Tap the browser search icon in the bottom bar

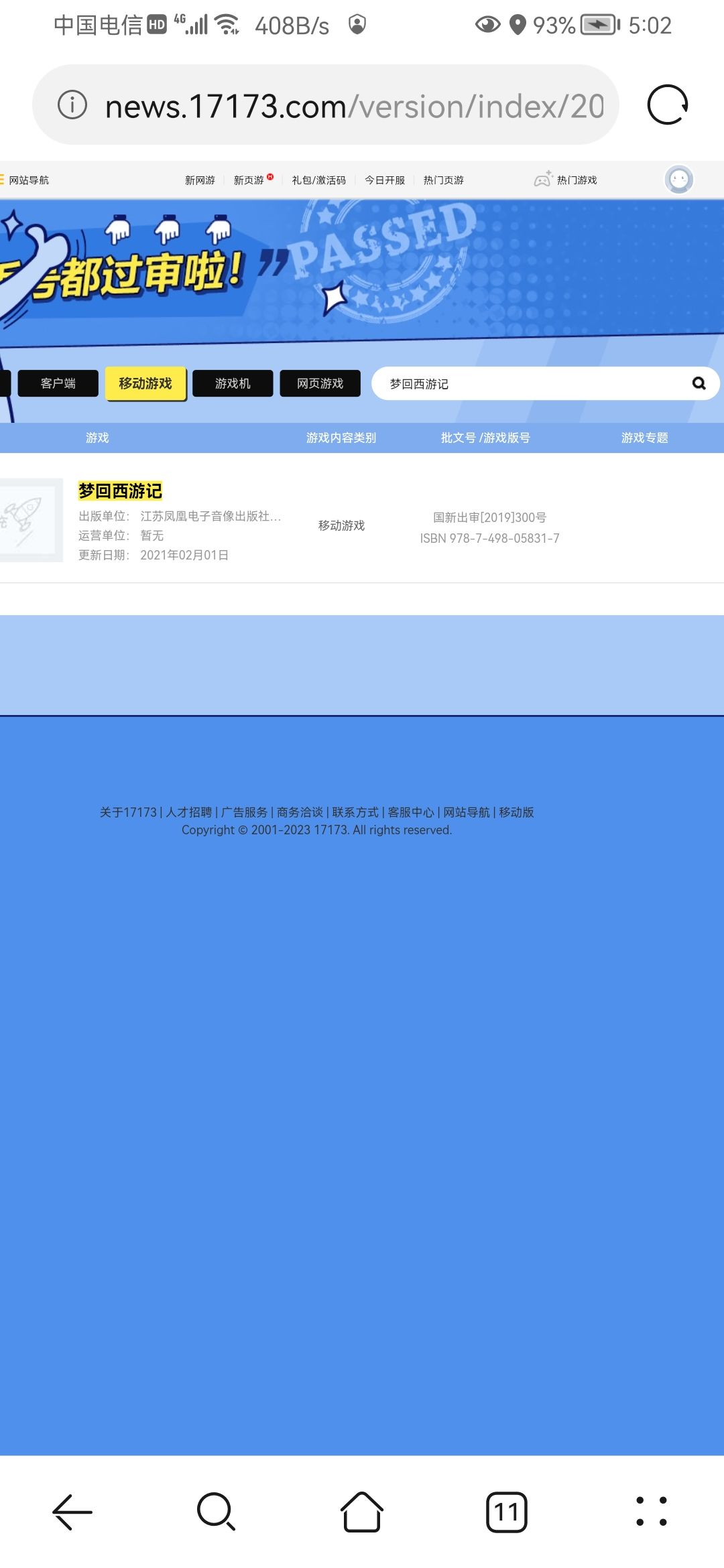tap(216, 1512)
